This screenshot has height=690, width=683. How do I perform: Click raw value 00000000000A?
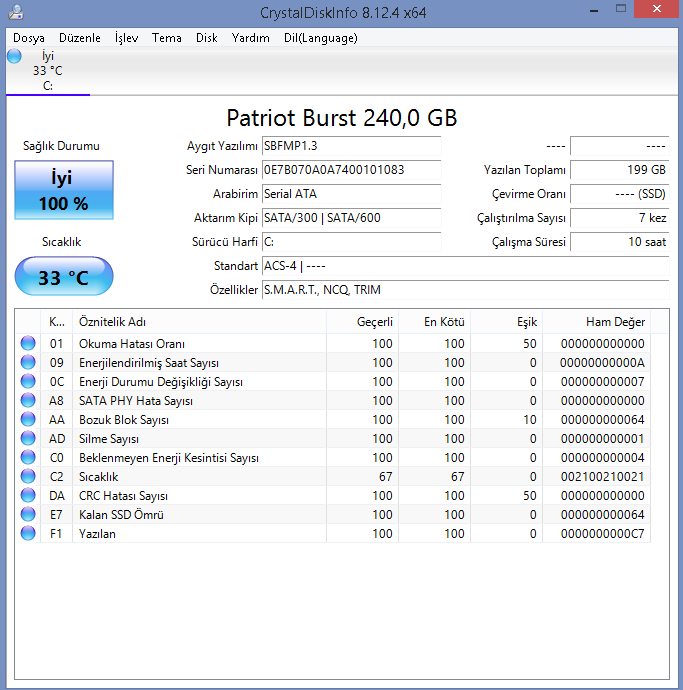click(x=602, y=363)
